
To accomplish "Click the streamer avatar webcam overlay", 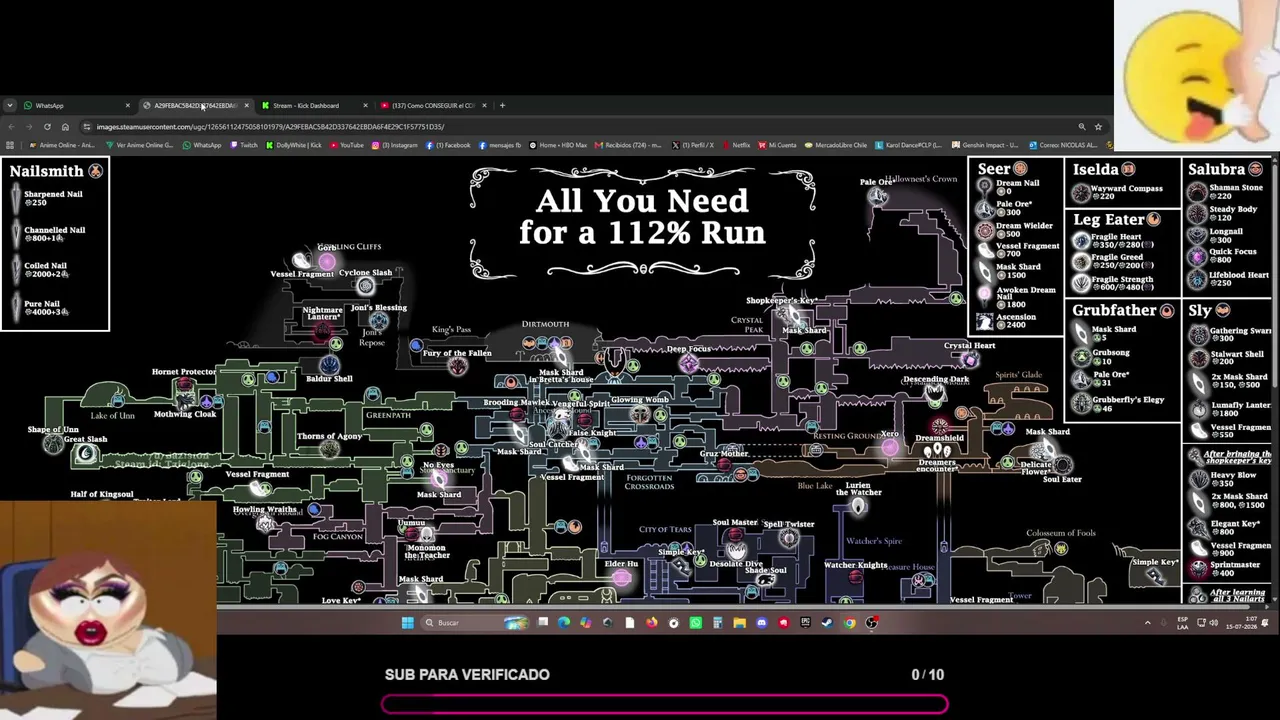I will pos(108,609).
